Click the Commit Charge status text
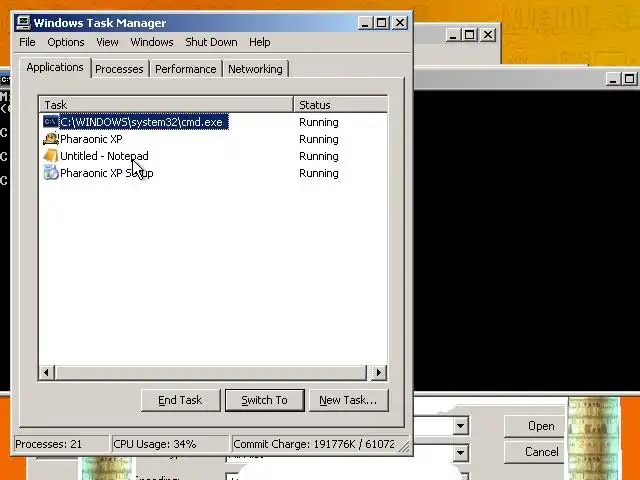This screenshot has width=640, height=480. [314, 444]
